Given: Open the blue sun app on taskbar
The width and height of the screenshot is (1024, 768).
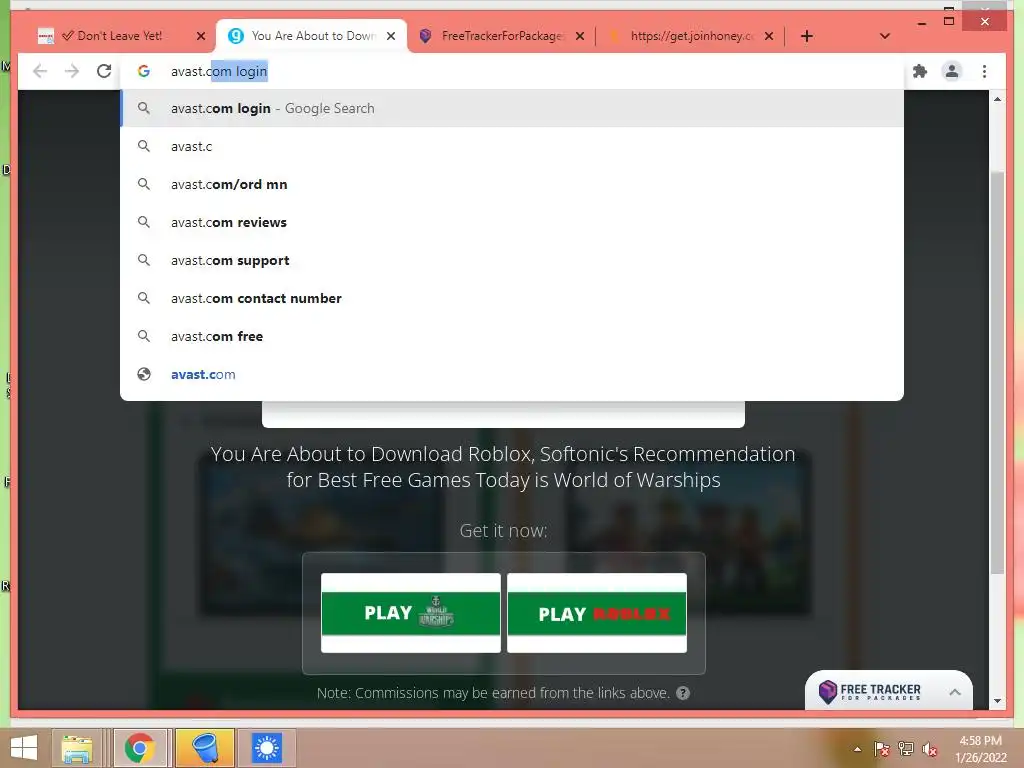Looking at the screenshot, I should 266,748.
